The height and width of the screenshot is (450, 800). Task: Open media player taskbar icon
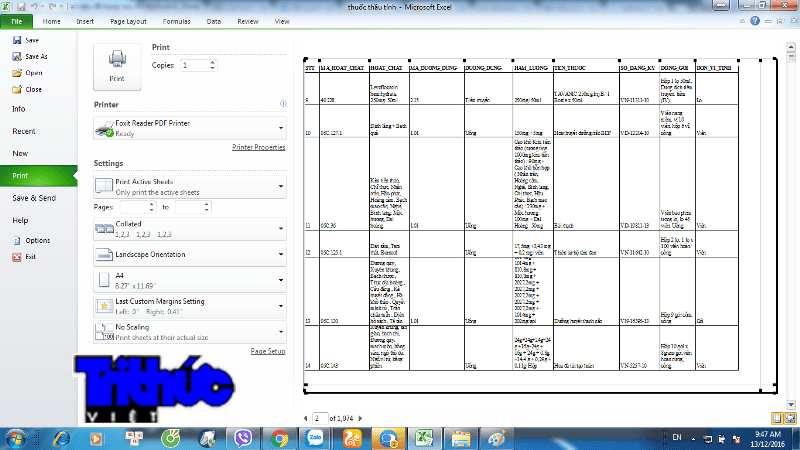[x=95, y=439]
